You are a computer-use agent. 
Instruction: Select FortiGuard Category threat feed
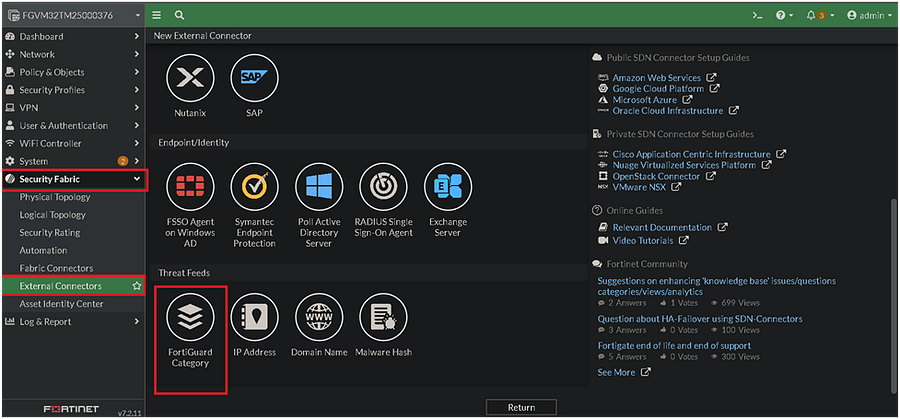point(190,317)
